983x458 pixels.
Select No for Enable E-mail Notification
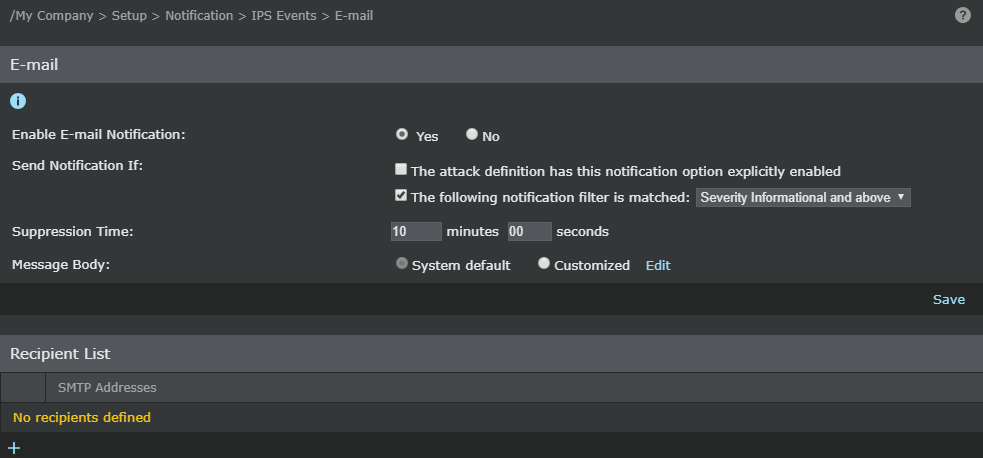click(471, 134)
